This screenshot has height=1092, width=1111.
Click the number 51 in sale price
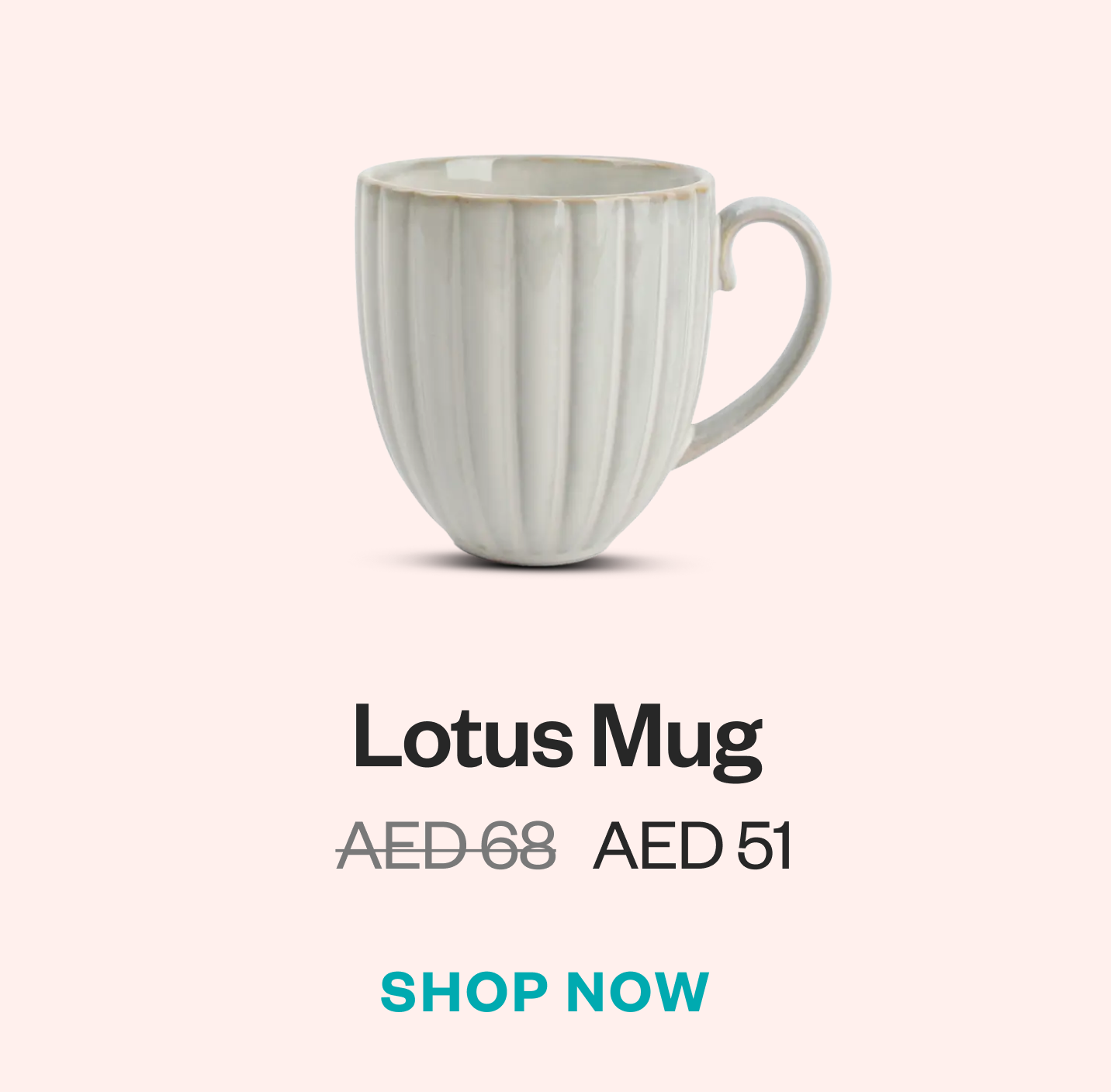pos(764,846)
